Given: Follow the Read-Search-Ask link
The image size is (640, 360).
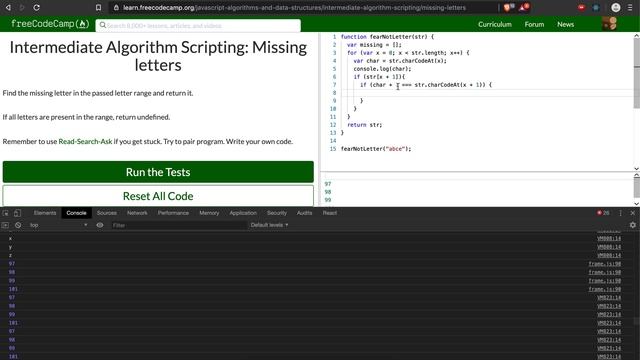Looking at the screenshot, I should [x=85, y=141].
